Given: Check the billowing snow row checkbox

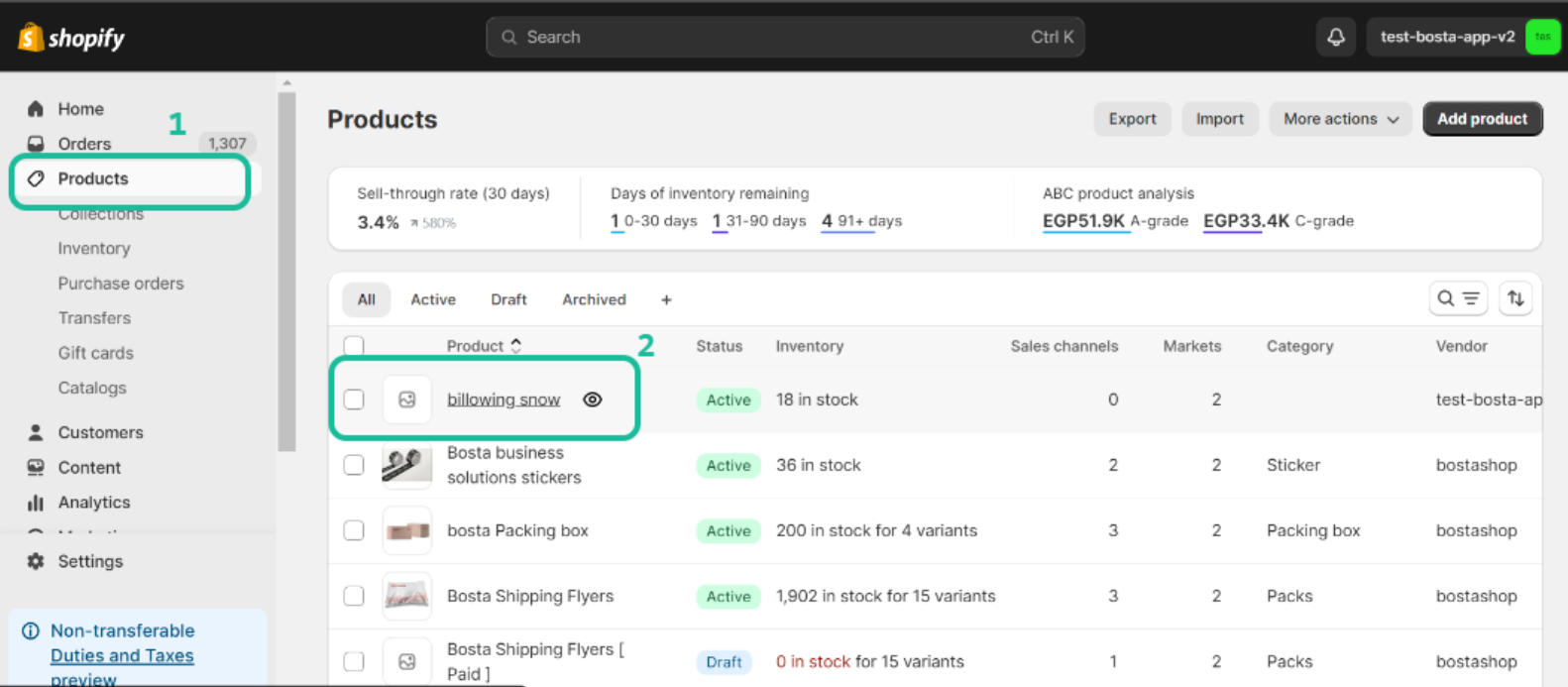Looking at the screenshot, I should click(x=354, y=400).
